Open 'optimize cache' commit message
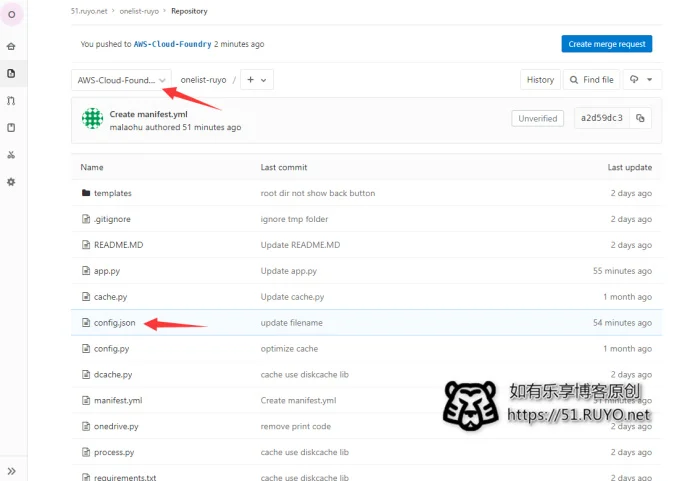Screen dimensions: 690x481 289,349
